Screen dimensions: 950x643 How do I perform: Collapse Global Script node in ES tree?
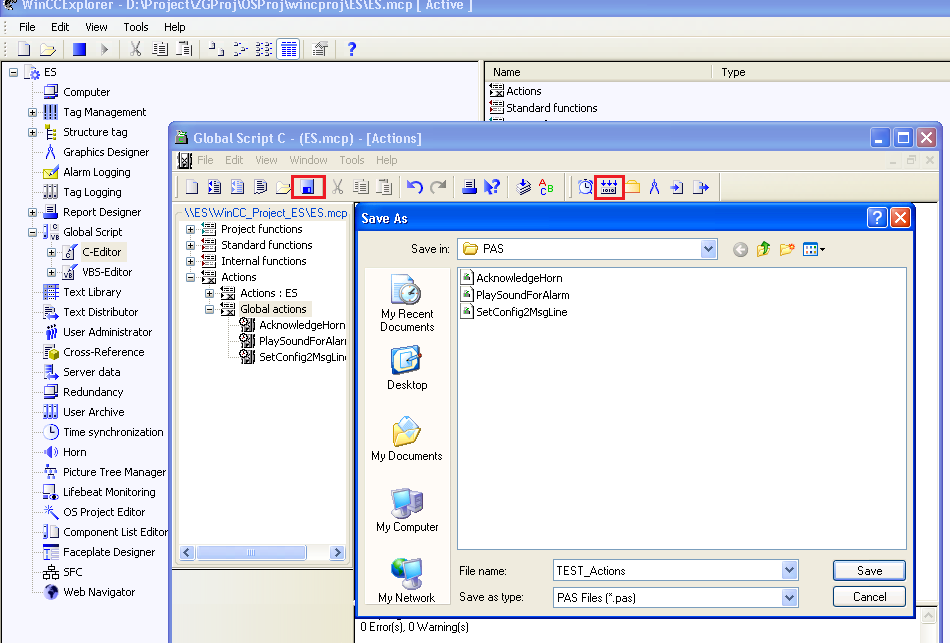[32, 232]
